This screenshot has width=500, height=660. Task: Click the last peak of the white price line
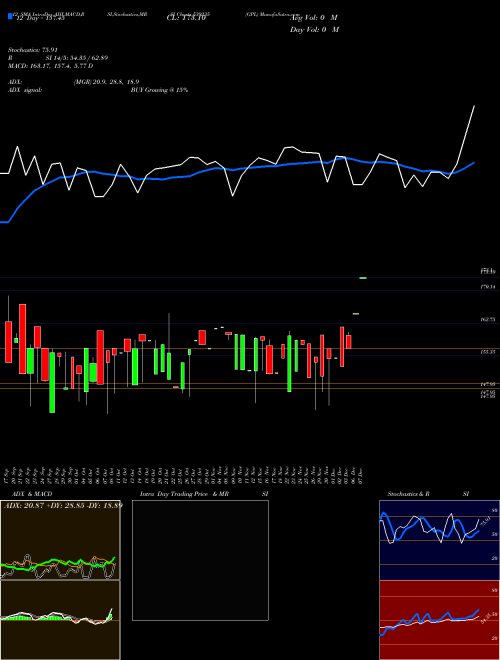point(474,106)
